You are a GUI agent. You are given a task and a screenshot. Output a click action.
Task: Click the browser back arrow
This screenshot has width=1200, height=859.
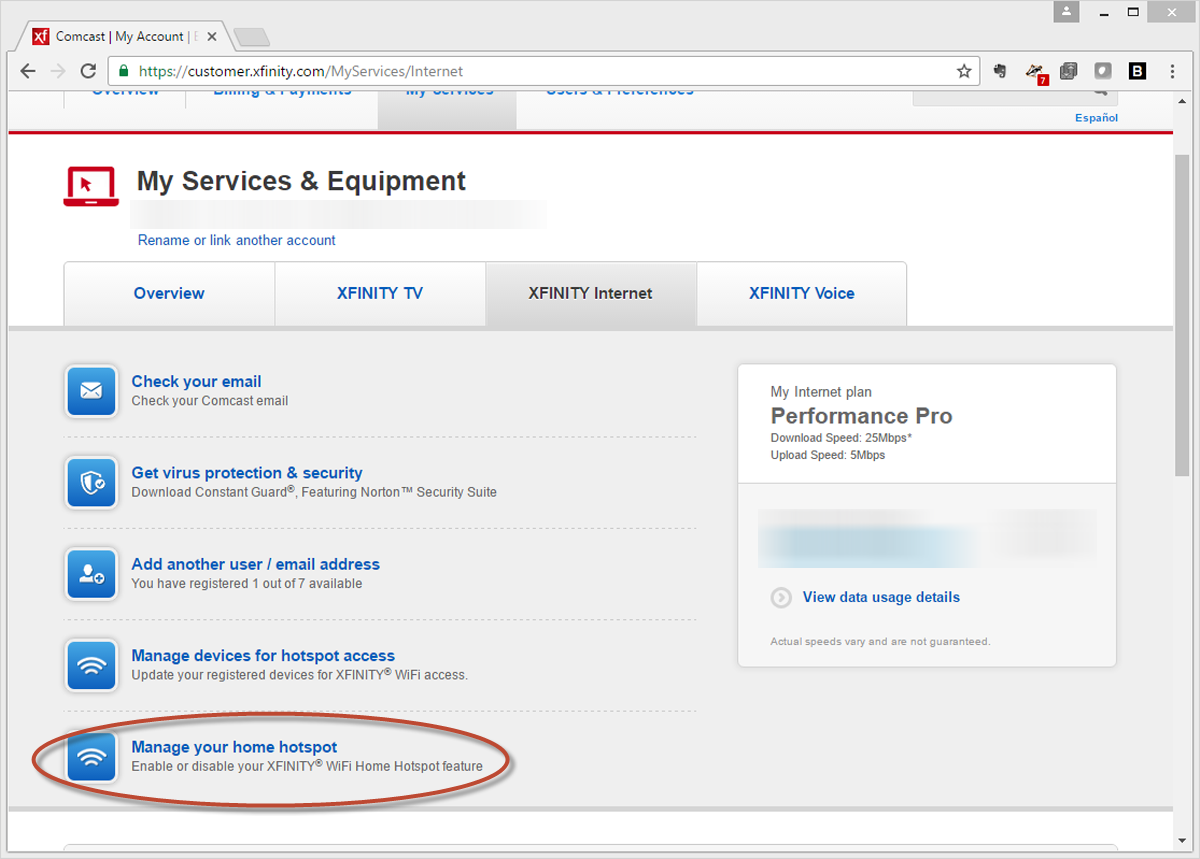click(28, 71)
